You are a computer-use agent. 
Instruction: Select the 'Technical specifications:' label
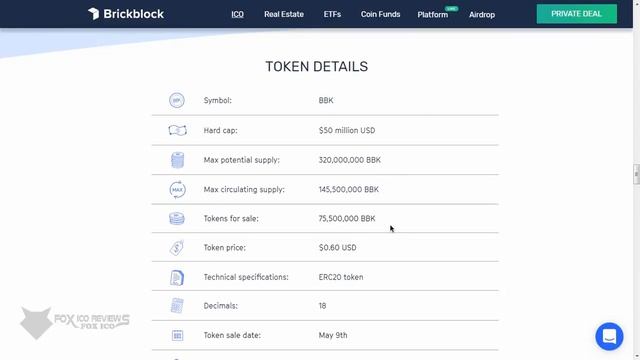coord(246,277)
